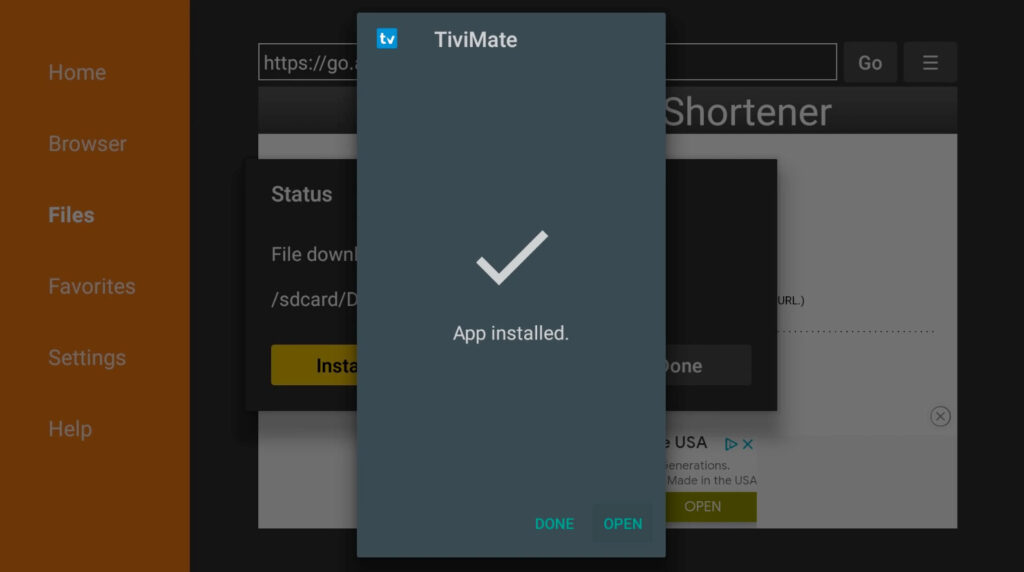
Task: Click into the URL address field
Action: (547, 62)
